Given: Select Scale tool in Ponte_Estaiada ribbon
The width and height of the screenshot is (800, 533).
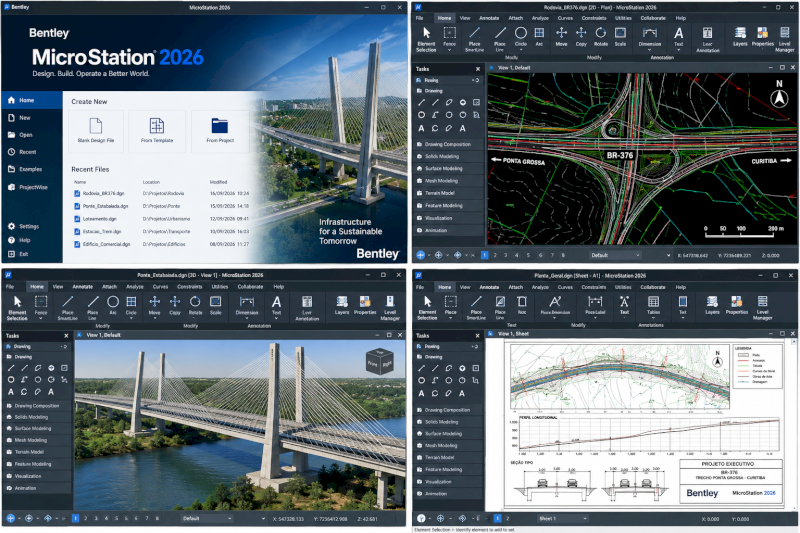Looking at the screenshot, I should point(216,306).
